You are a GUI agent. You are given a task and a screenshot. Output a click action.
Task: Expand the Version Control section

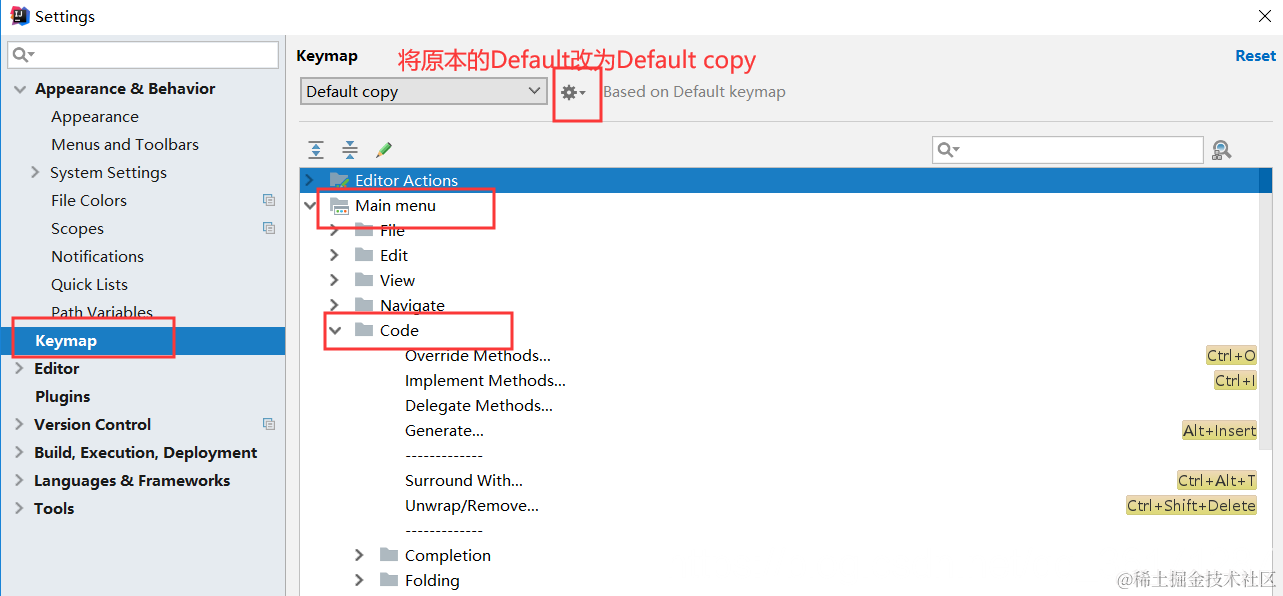19,424
